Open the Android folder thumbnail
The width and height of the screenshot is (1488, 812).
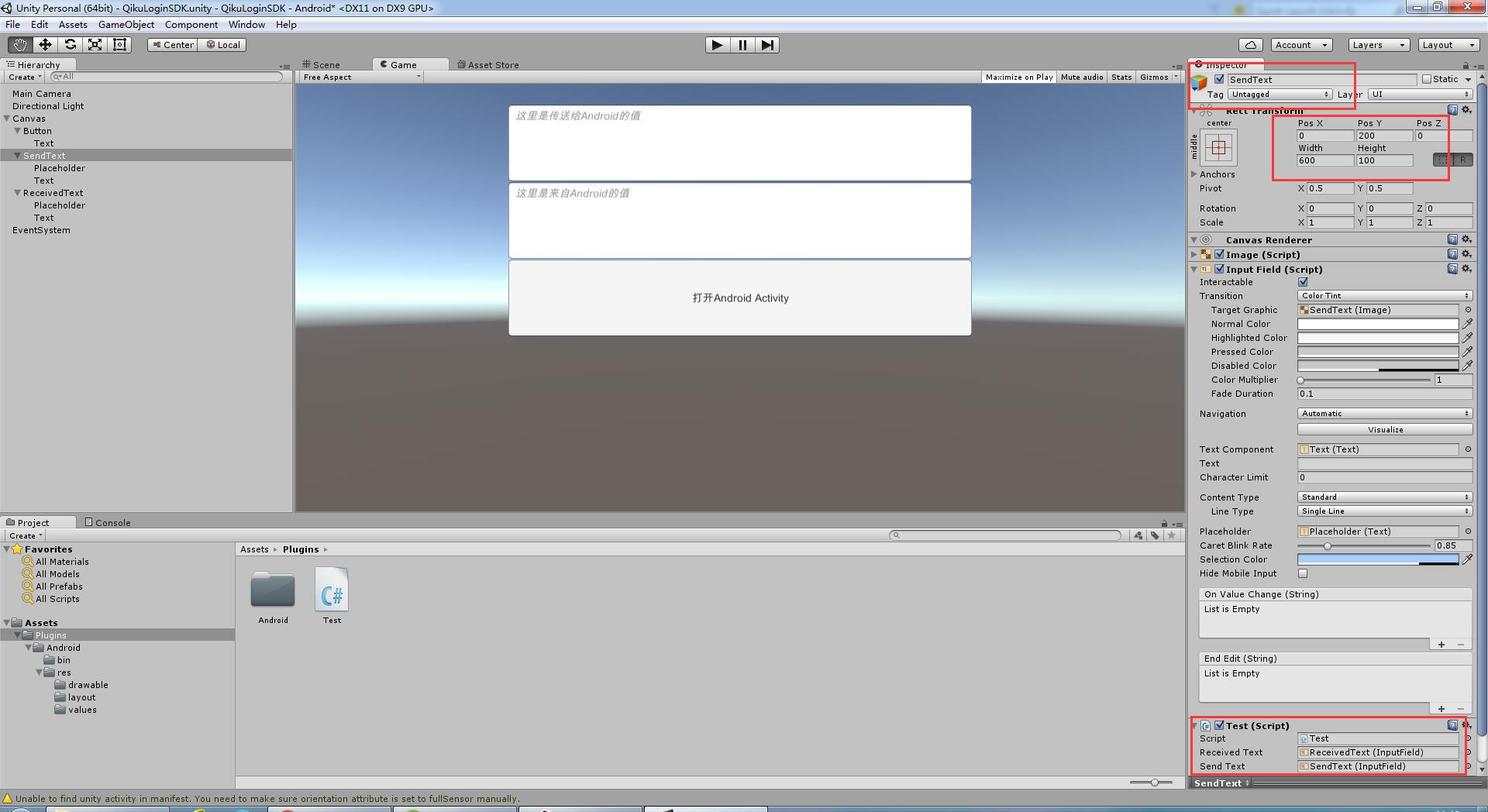273,595
